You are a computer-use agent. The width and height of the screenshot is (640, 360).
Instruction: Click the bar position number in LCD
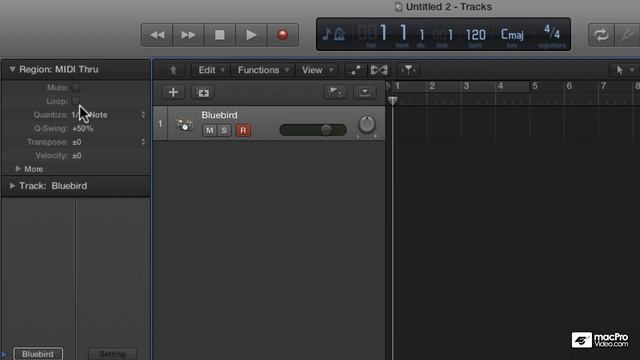383,33
